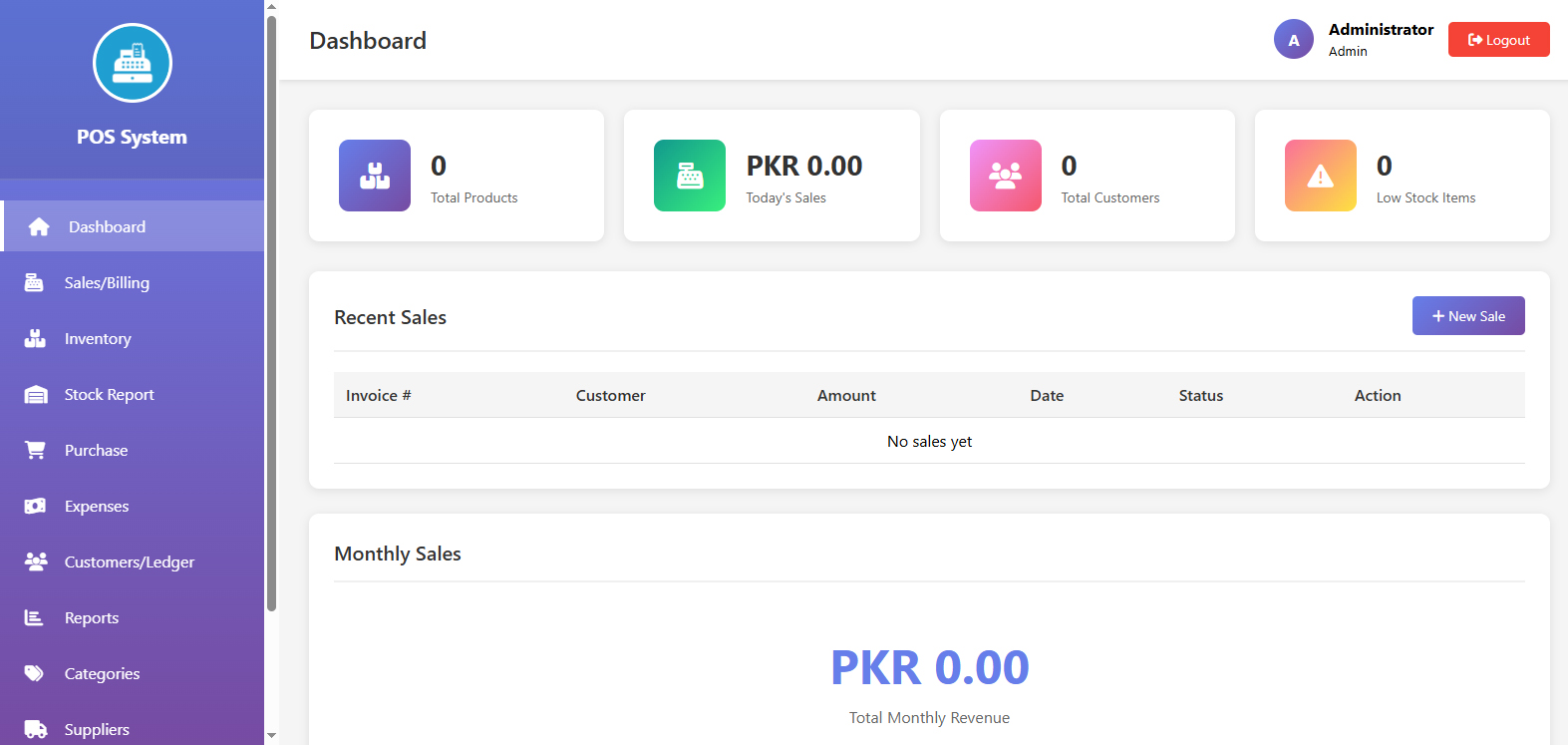Viewport: 1568px width, 745px height.
Task: Open Sales/Billing from the sidebar
Action: 107,282
